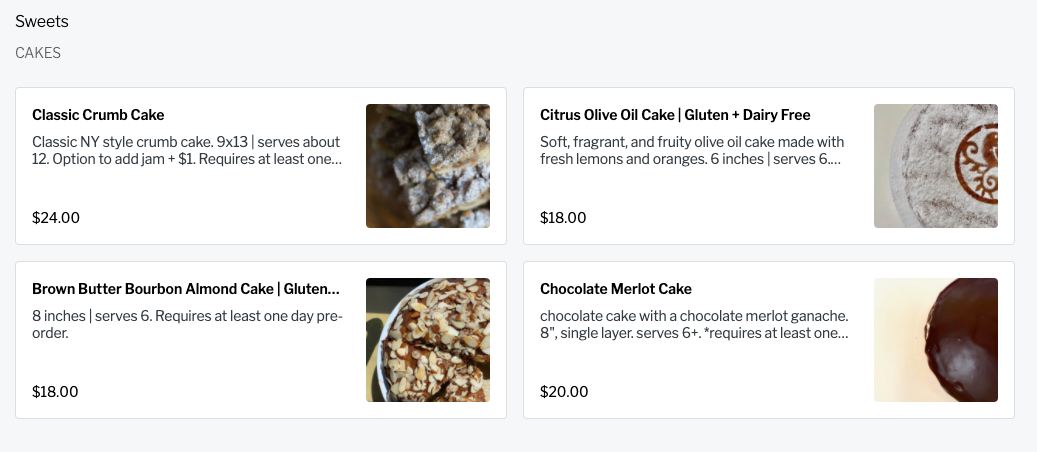The width and height of the screenshot is (1037, 452).
Task: Click the Classic Crumb Cake title
Action: (98, 115)
